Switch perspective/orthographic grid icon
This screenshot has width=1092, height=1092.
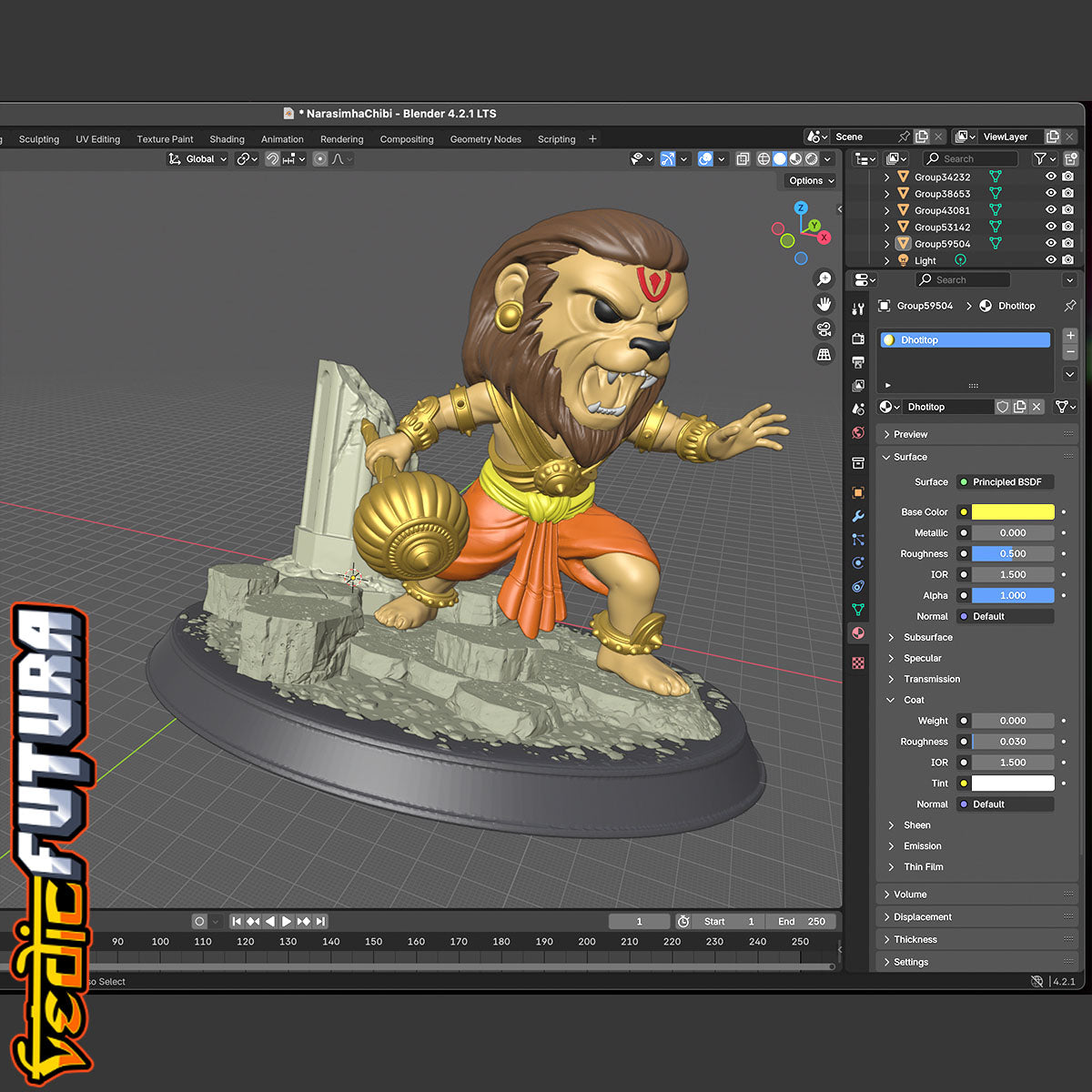click(x=824, y=355)
